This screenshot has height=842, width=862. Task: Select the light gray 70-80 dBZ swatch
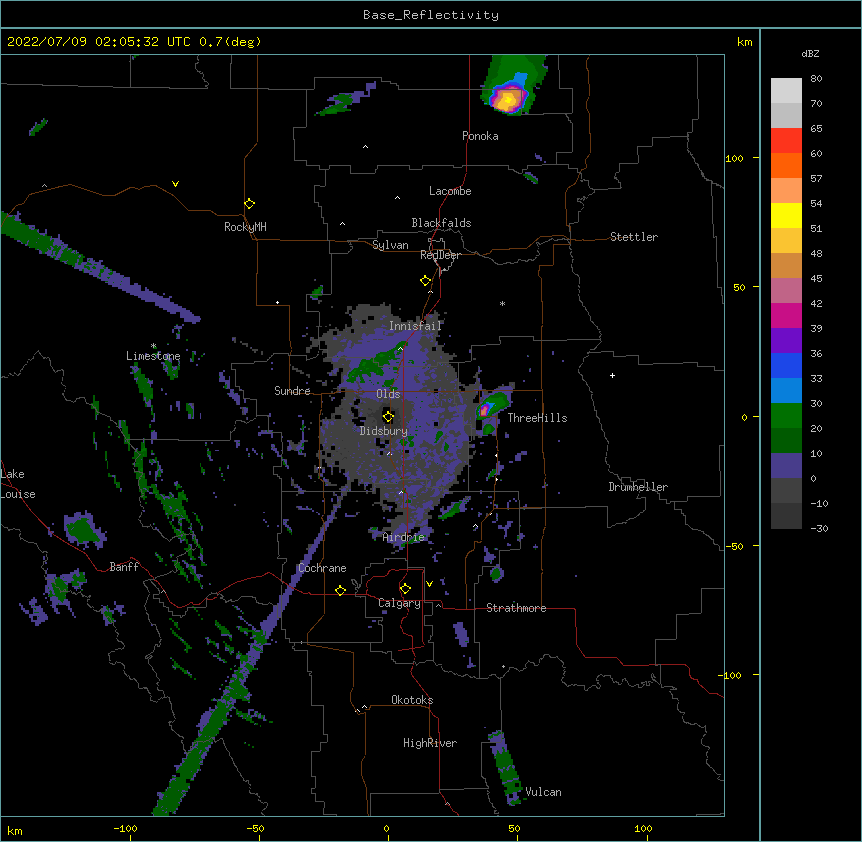pyautogui.click(x=786, y=91)
